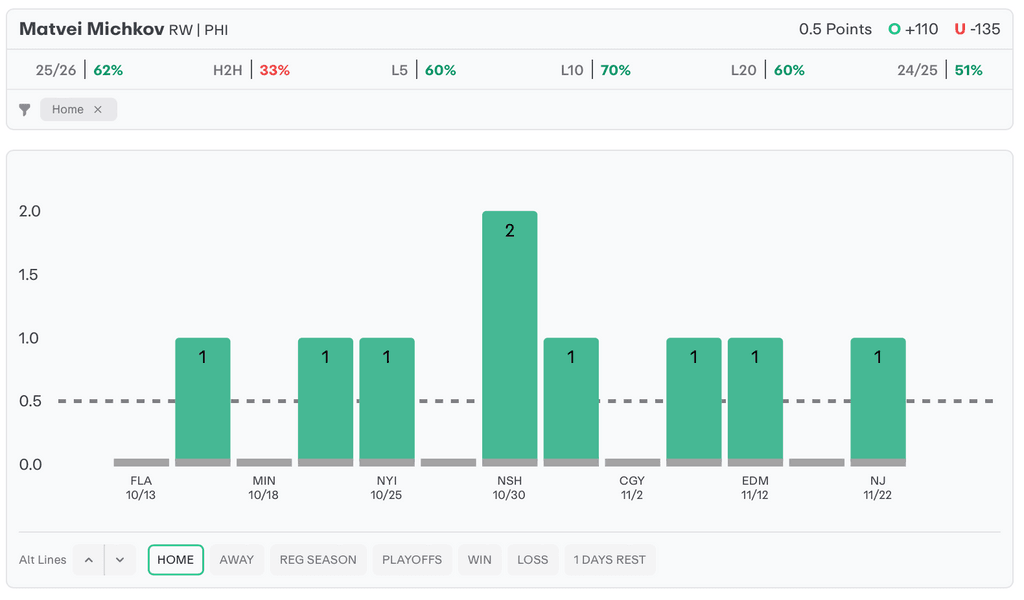Open Matvei Michkov player name
1024x600 pixels.
coord(91,29)
